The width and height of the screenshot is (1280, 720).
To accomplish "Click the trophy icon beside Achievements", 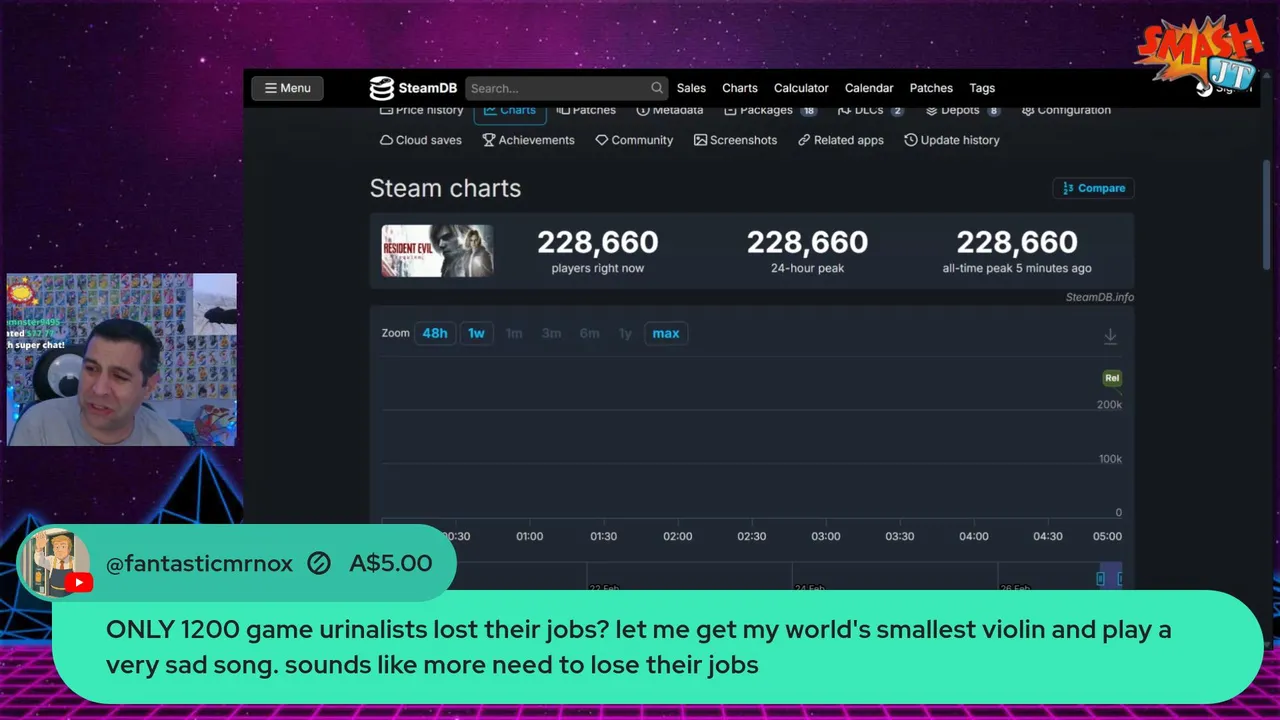I will coord(489,140).
